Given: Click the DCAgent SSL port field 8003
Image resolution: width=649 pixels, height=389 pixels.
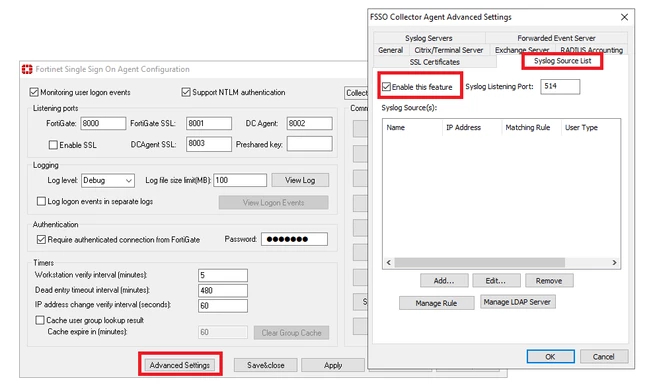Looking at the screenshot, I should [x=209, y=144].
